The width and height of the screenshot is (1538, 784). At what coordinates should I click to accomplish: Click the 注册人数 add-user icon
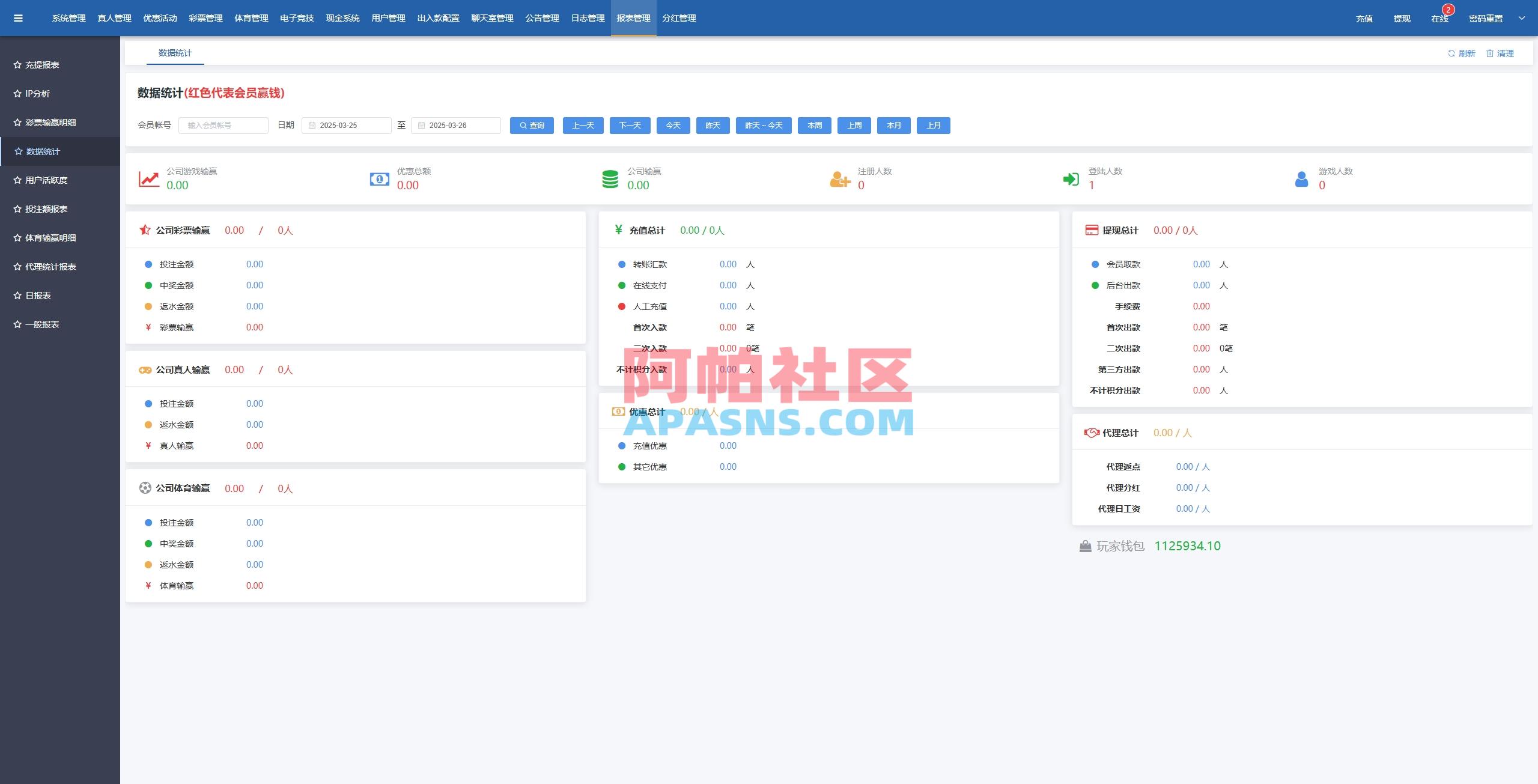click(x=840, y=179)
